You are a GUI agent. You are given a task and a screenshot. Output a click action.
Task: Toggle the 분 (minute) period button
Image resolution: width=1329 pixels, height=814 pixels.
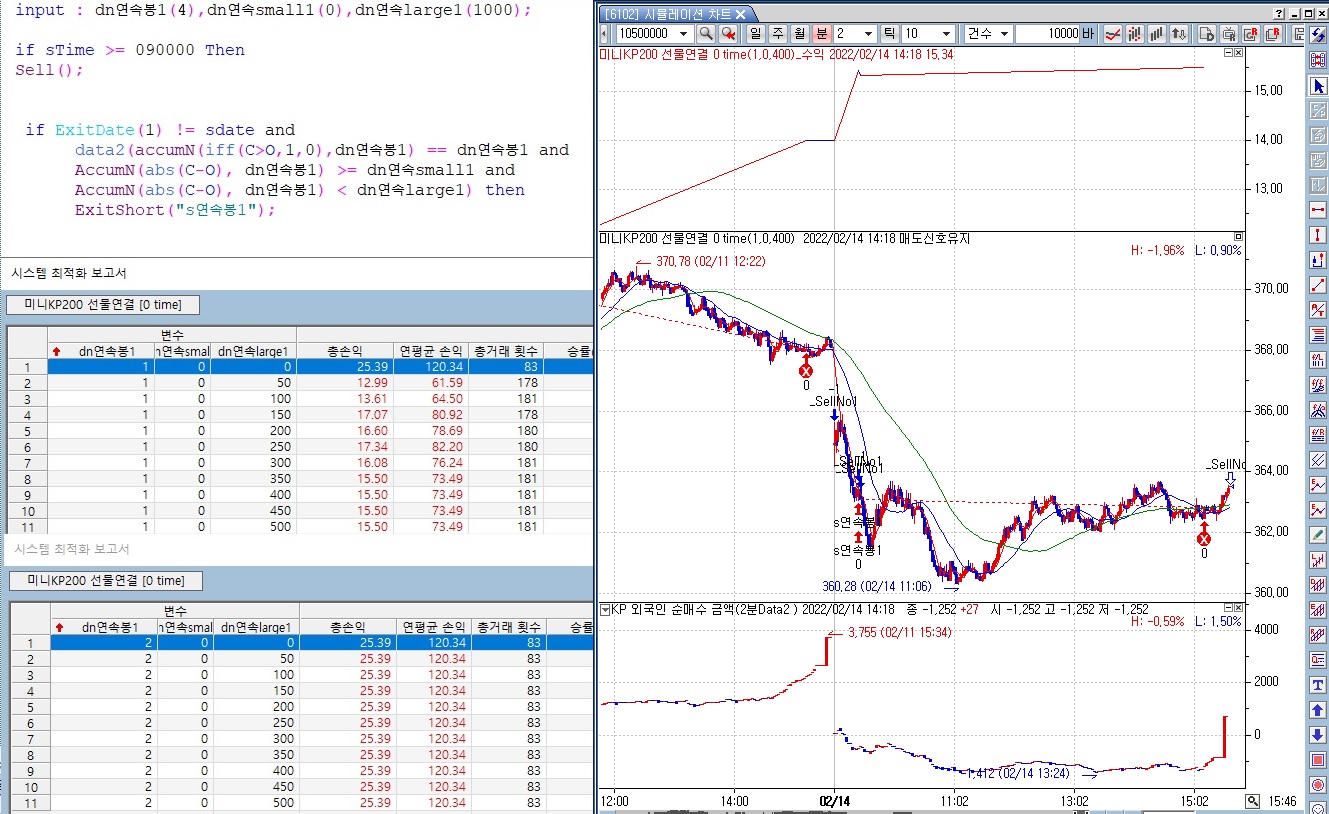821,34
